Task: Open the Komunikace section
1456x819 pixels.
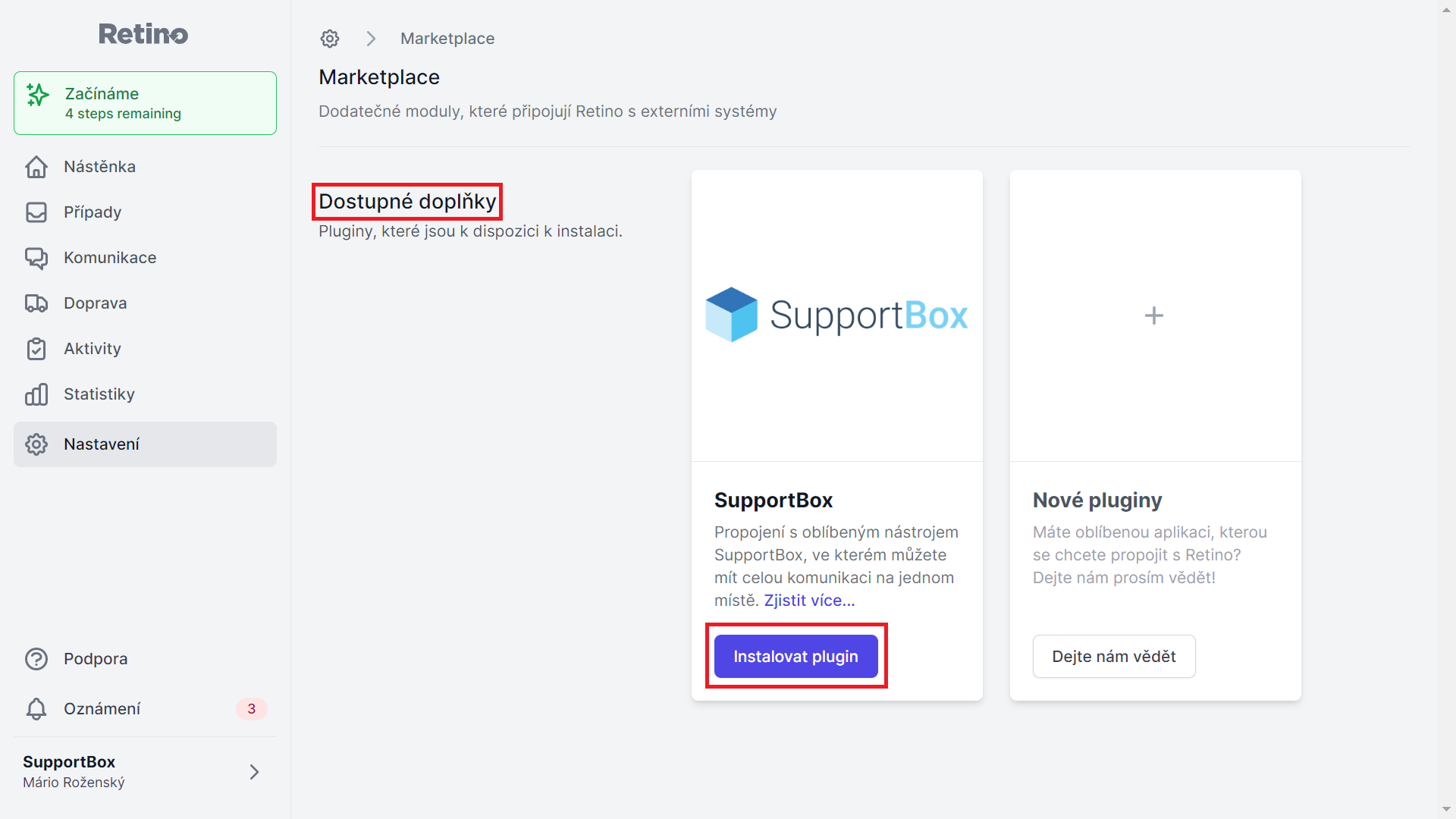Action: [x=145, y=258]
